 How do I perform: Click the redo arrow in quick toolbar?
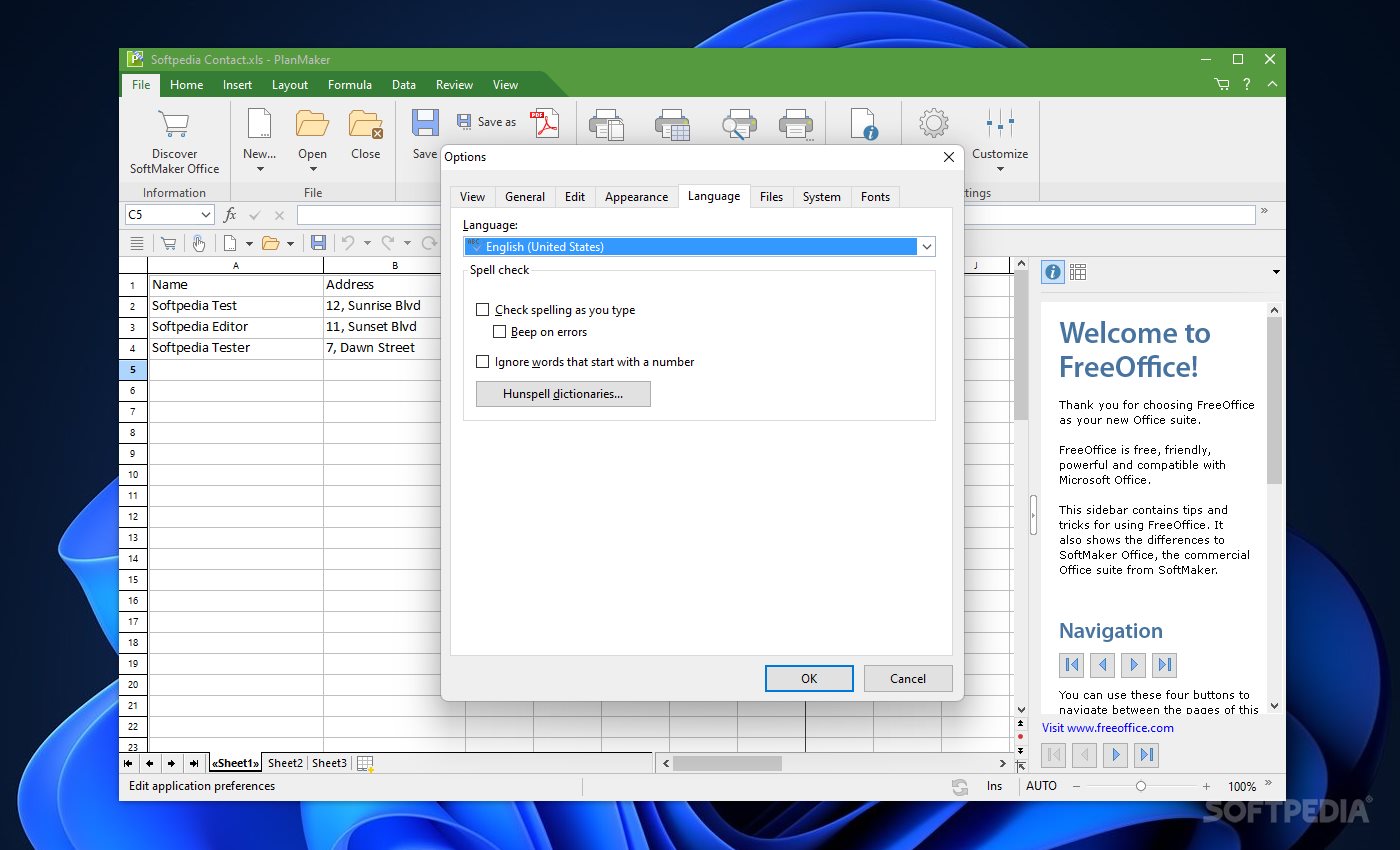388,243
